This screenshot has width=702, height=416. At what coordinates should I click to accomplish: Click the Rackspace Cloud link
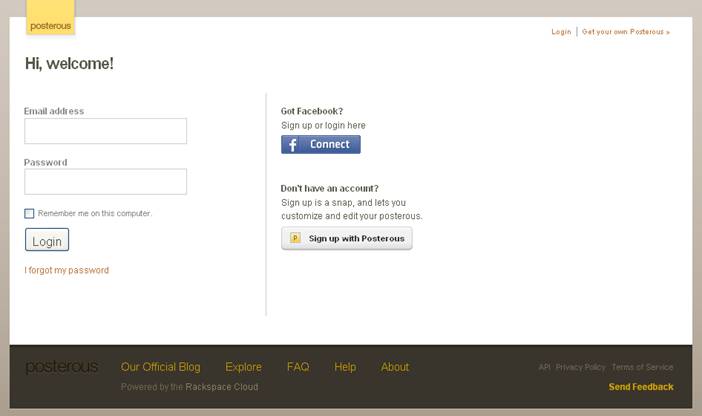point(222,387)
